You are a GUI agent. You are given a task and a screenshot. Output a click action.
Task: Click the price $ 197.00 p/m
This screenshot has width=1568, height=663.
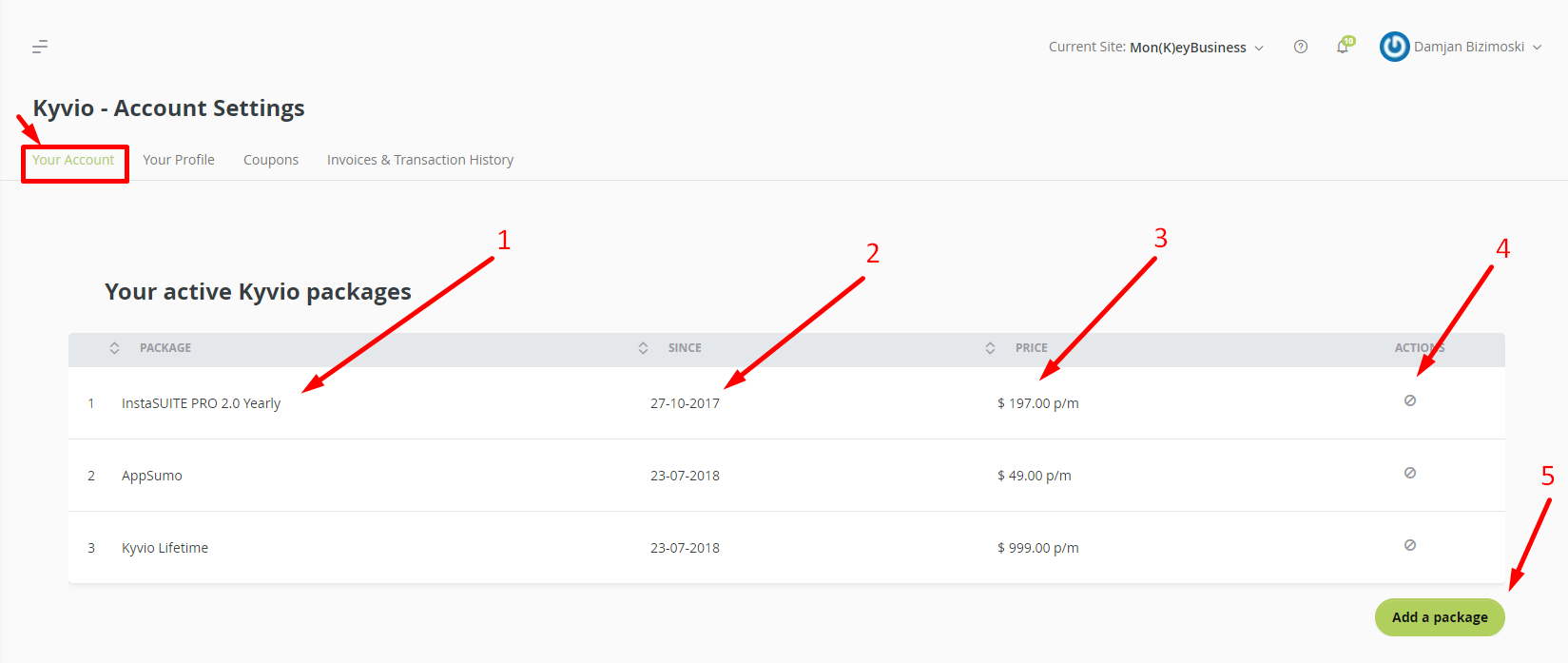[1038, 403]
